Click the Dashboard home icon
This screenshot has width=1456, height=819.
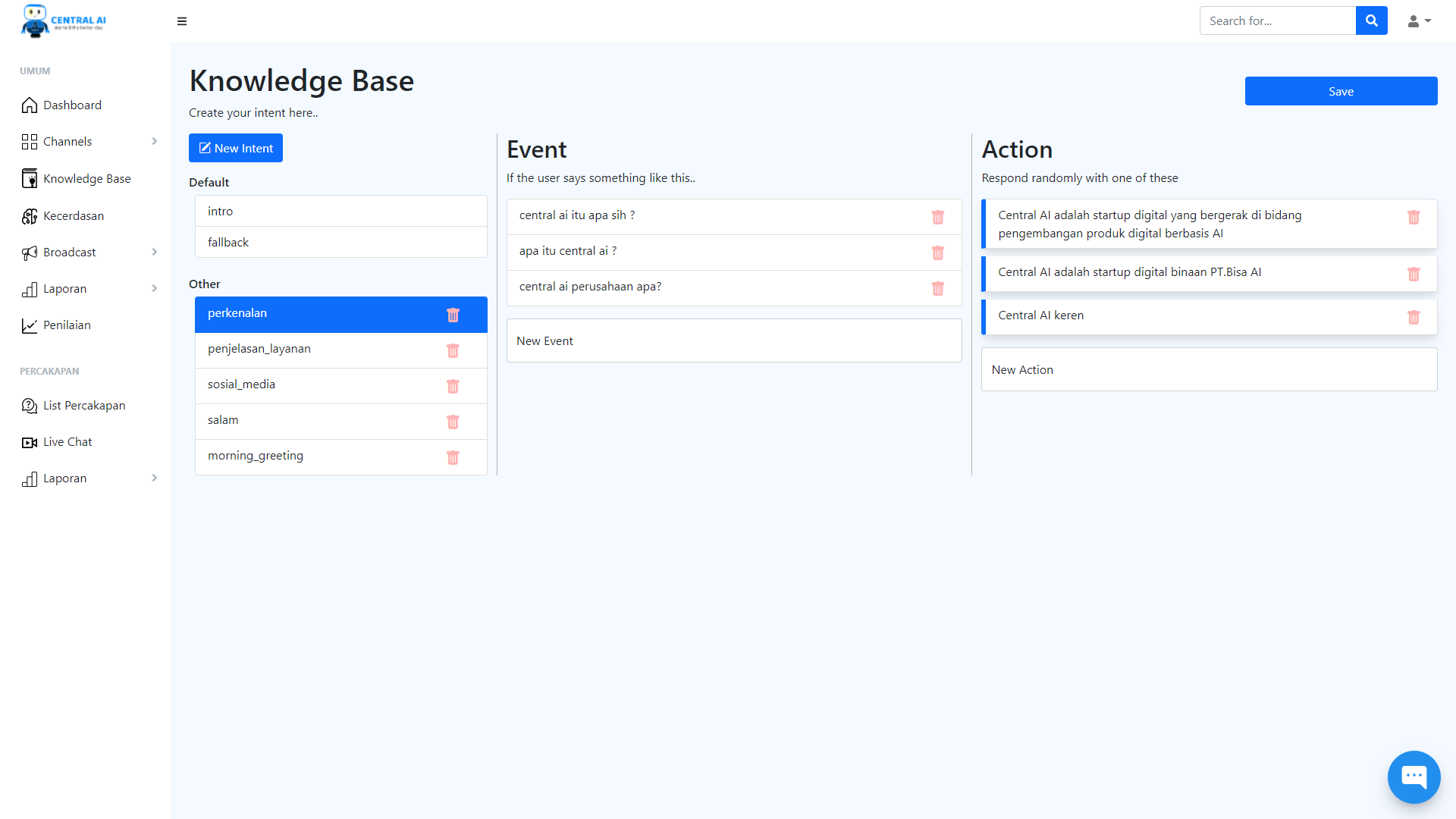click(30, 105)
